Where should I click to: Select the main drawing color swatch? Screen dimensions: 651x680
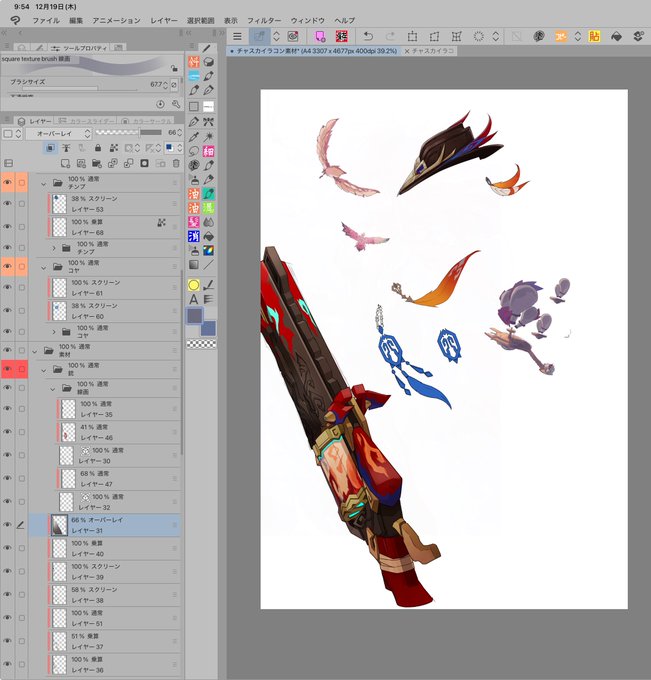pos(195,316)
